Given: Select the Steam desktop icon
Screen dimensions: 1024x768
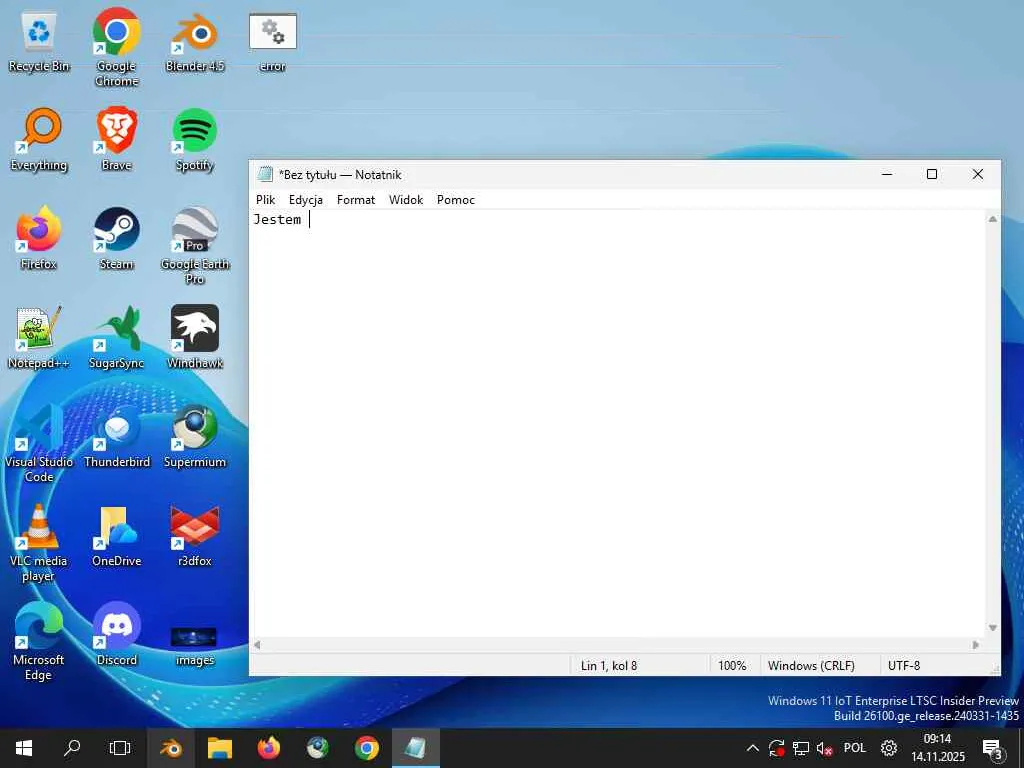Looking at the screenshot, I should (x=116, y=239).
